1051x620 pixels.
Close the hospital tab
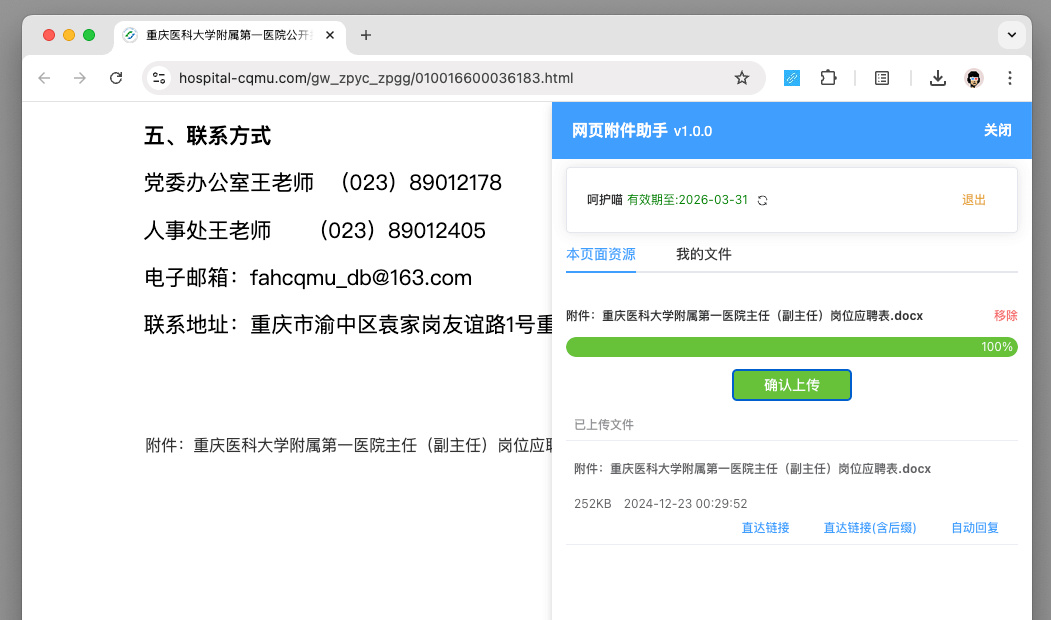tap(330, 35)
